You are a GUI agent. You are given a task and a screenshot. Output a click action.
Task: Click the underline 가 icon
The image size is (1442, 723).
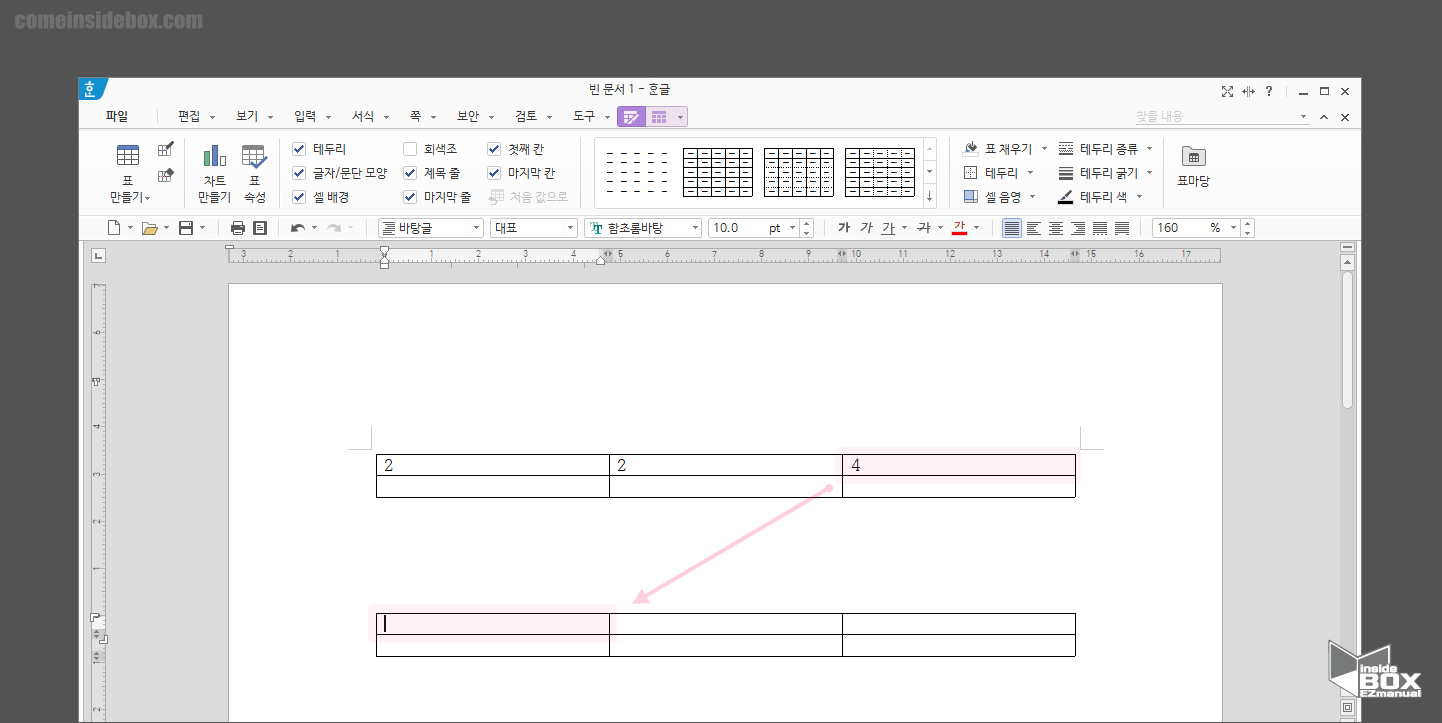pyautogui.click(x=888, y=228)
